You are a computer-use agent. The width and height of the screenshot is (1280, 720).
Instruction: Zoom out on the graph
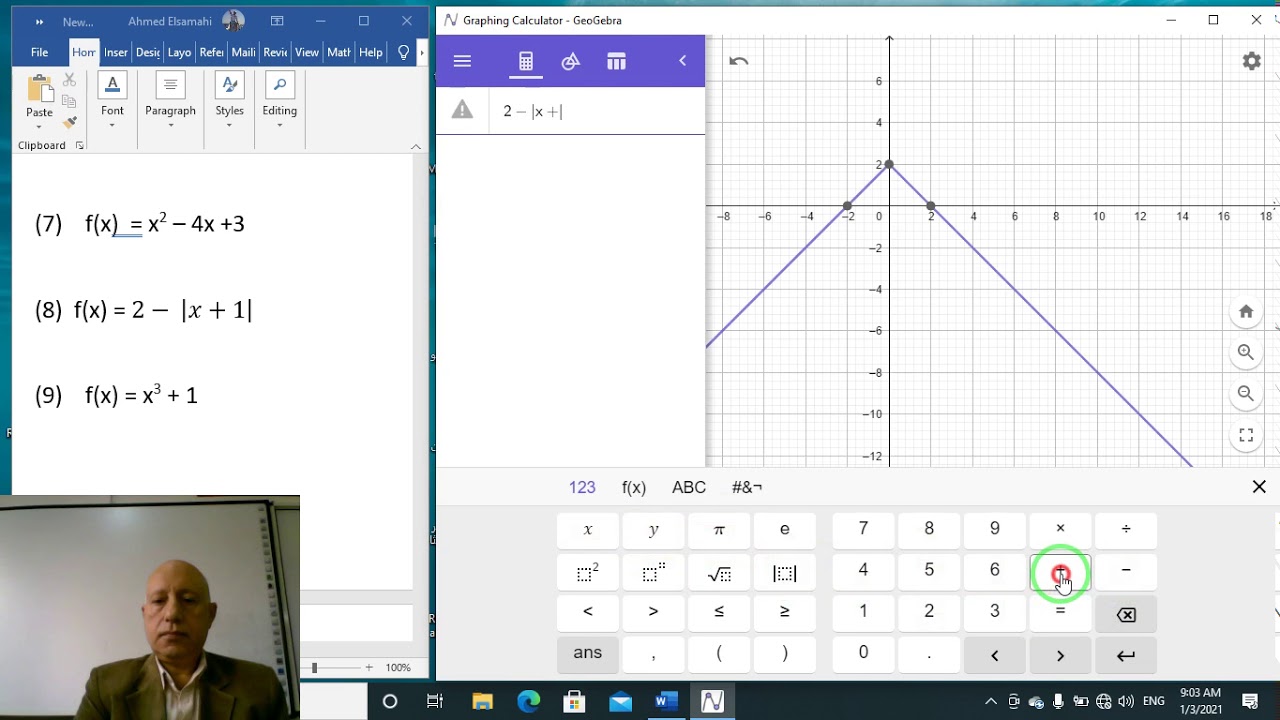pos(1246,393)
